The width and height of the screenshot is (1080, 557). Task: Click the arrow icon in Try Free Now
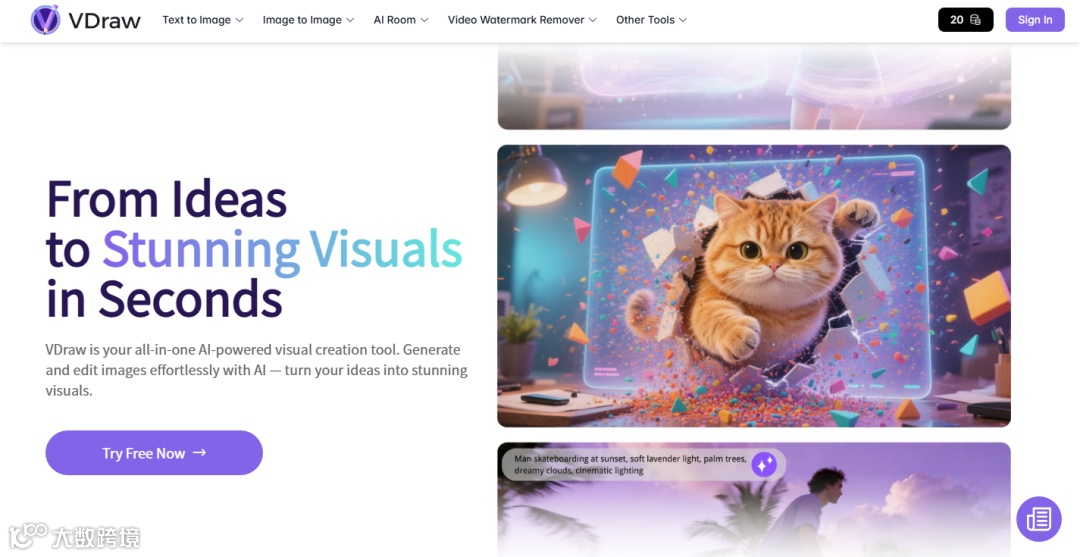tap(200, 452)
